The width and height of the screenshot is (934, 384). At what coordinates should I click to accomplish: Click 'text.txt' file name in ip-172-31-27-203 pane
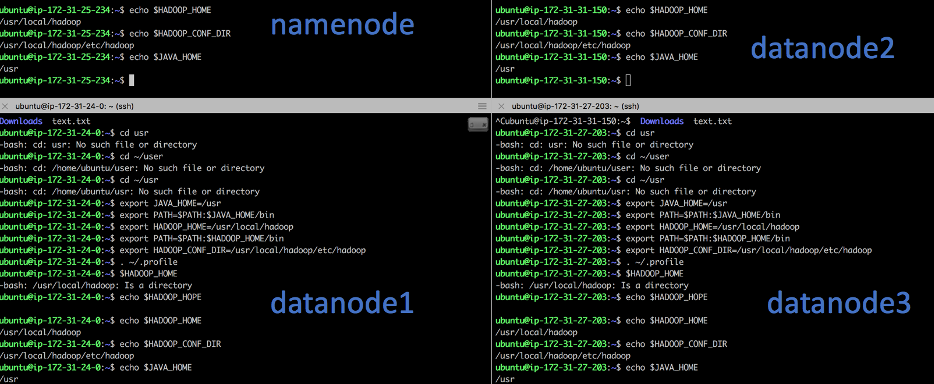tap(712, 121)
